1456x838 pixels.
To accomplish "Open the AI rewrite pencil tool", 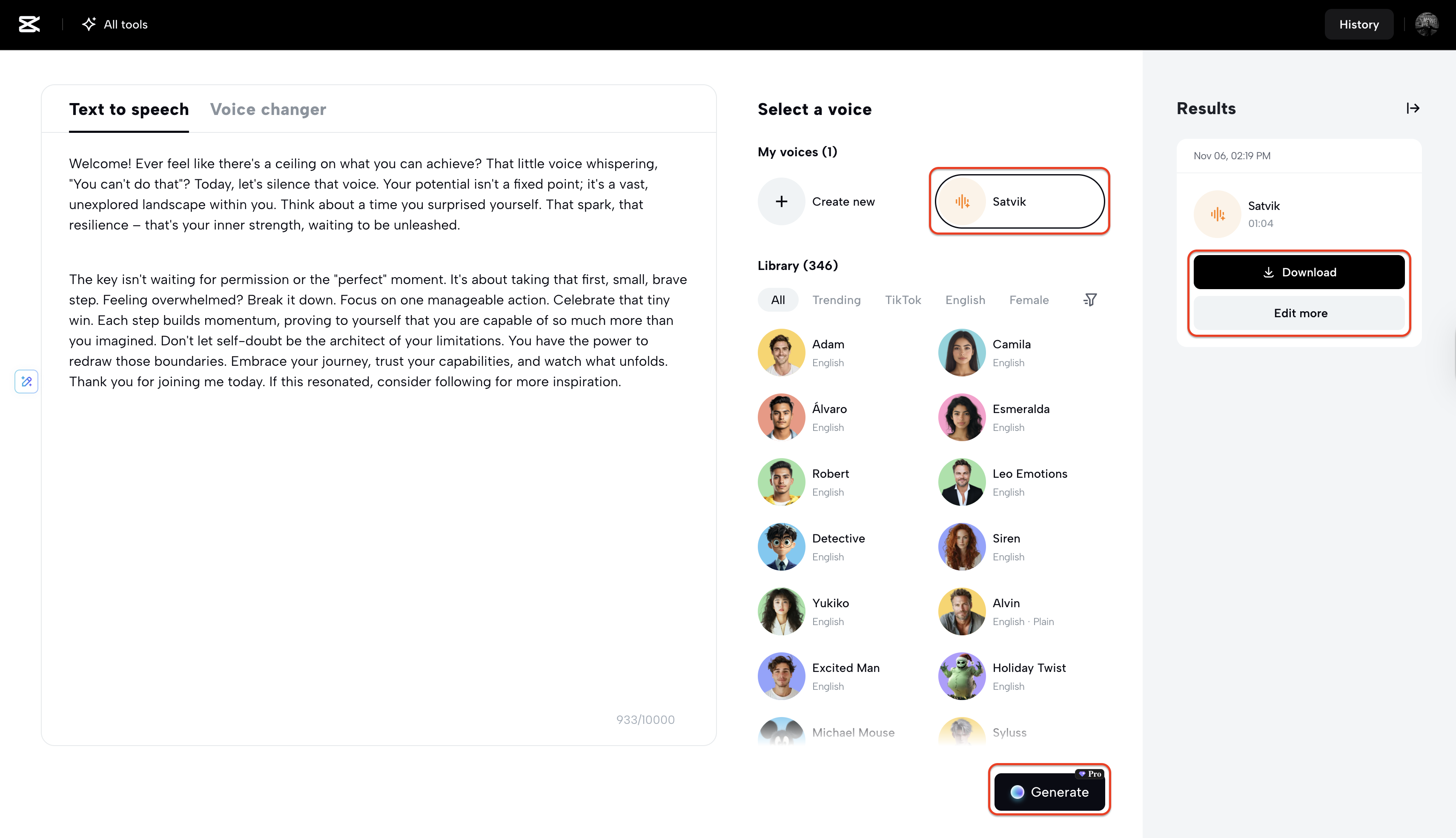I will click(x=26, y=382).
